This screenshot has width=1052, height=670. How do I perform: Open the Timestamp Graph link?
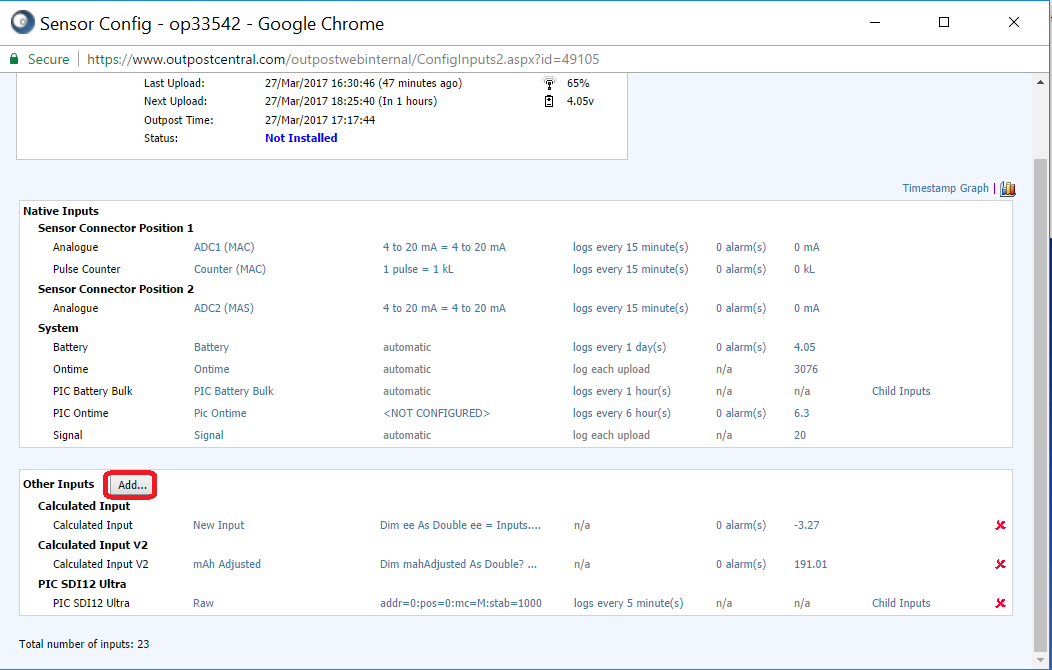(945, 188)
